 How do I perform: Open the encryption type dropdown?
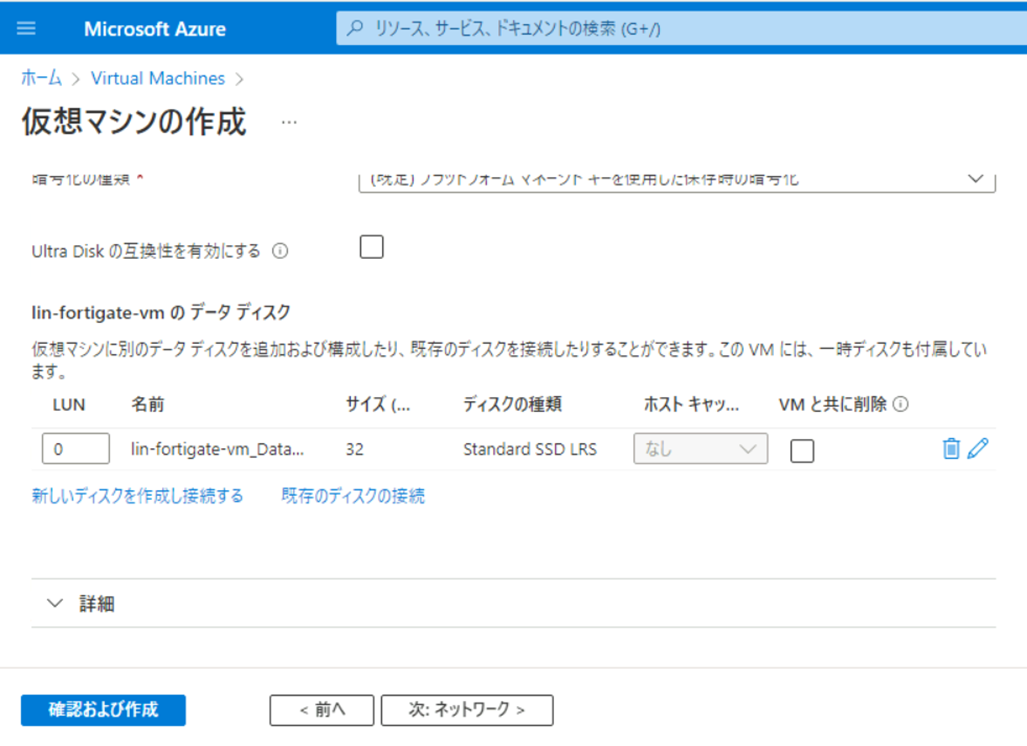tap(677, 179)
